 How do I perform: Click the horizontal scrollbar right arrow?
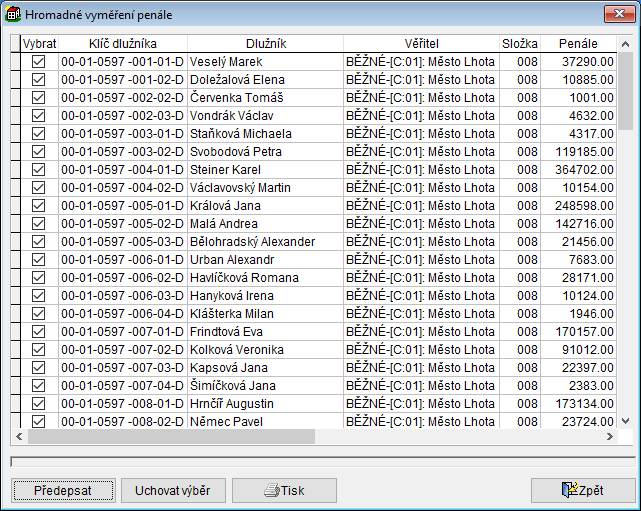(x=609, y=437)
